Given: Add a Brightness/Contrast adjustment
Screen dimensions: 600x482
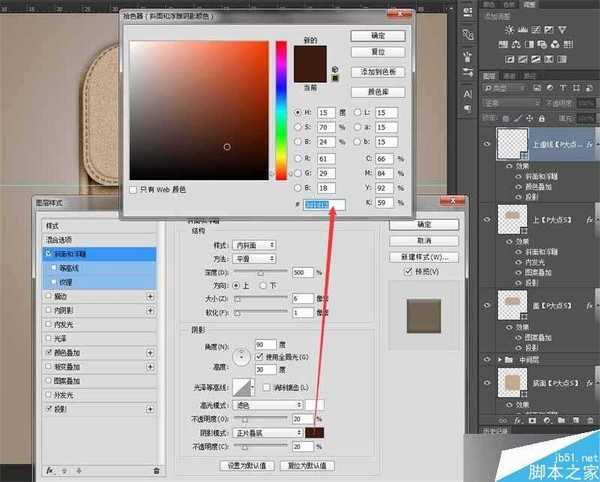Looking at the screenshot, I should coord(509,30).
